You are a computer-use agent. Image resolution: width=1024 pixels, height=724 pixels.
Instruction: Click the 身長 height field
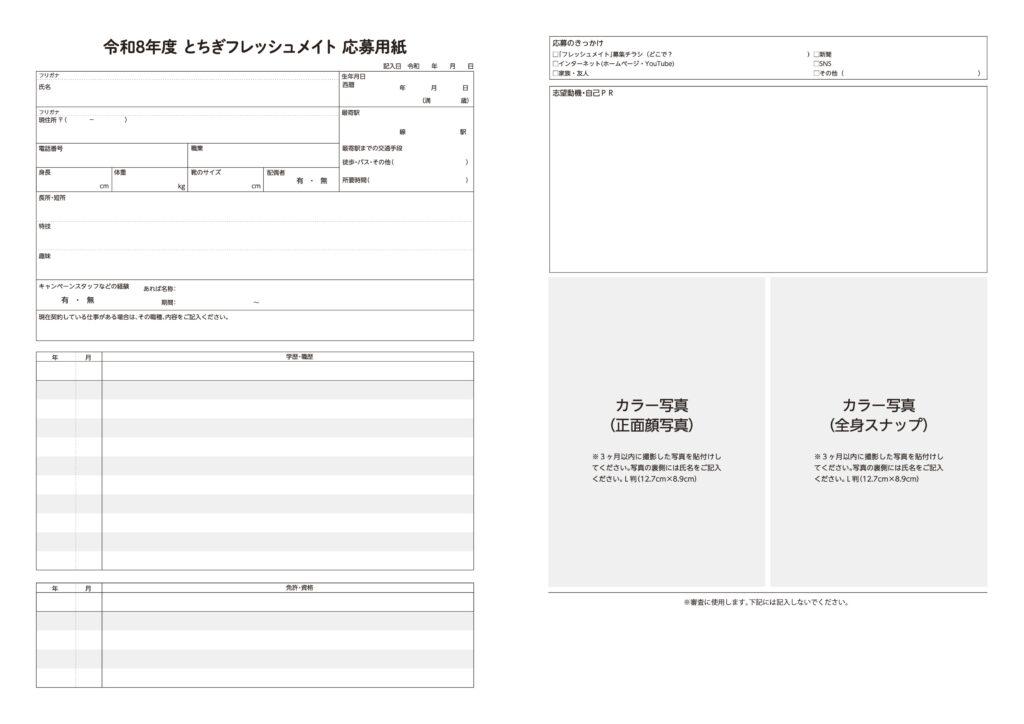click(72, 183)
